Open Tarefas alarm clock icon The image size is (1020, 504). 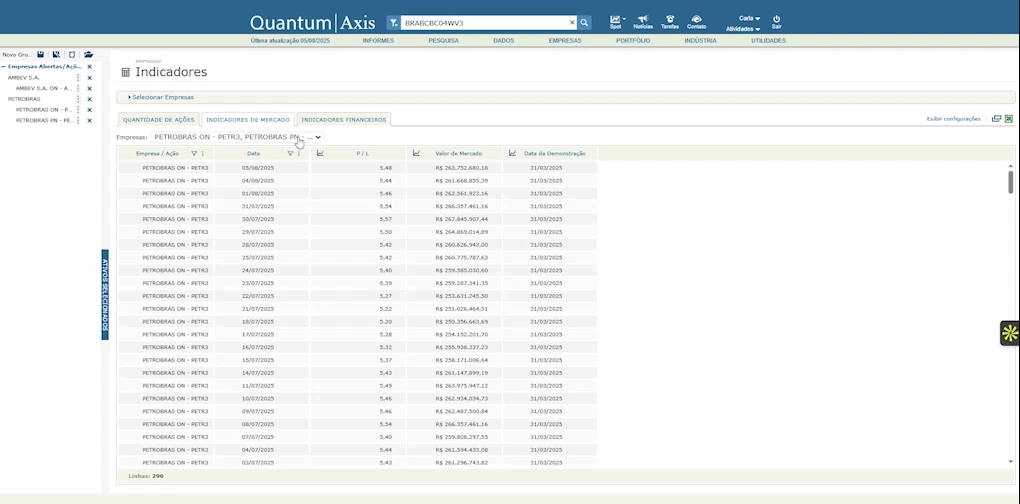pyautogui.click(x=670, y=19)
